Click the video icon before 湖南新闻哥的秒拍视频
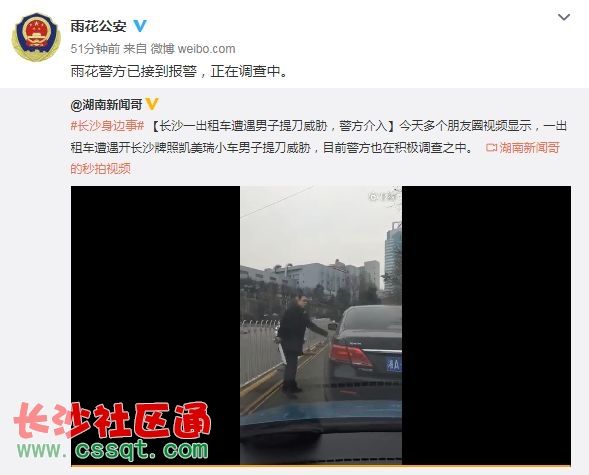This screenshot has height=475, width=589. 491,148
